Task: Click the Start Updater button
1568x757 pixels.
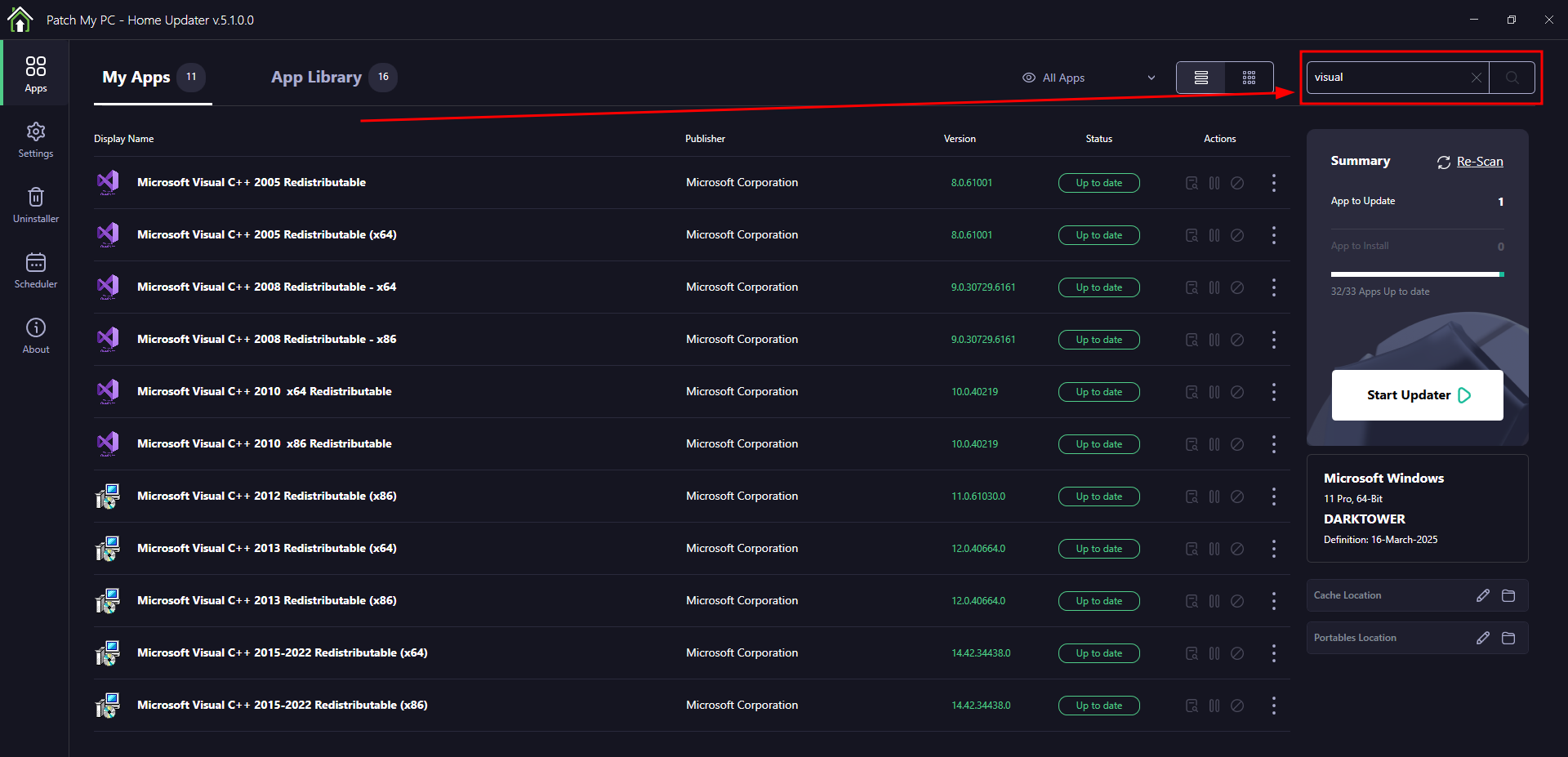Action: pos(1417,395)
